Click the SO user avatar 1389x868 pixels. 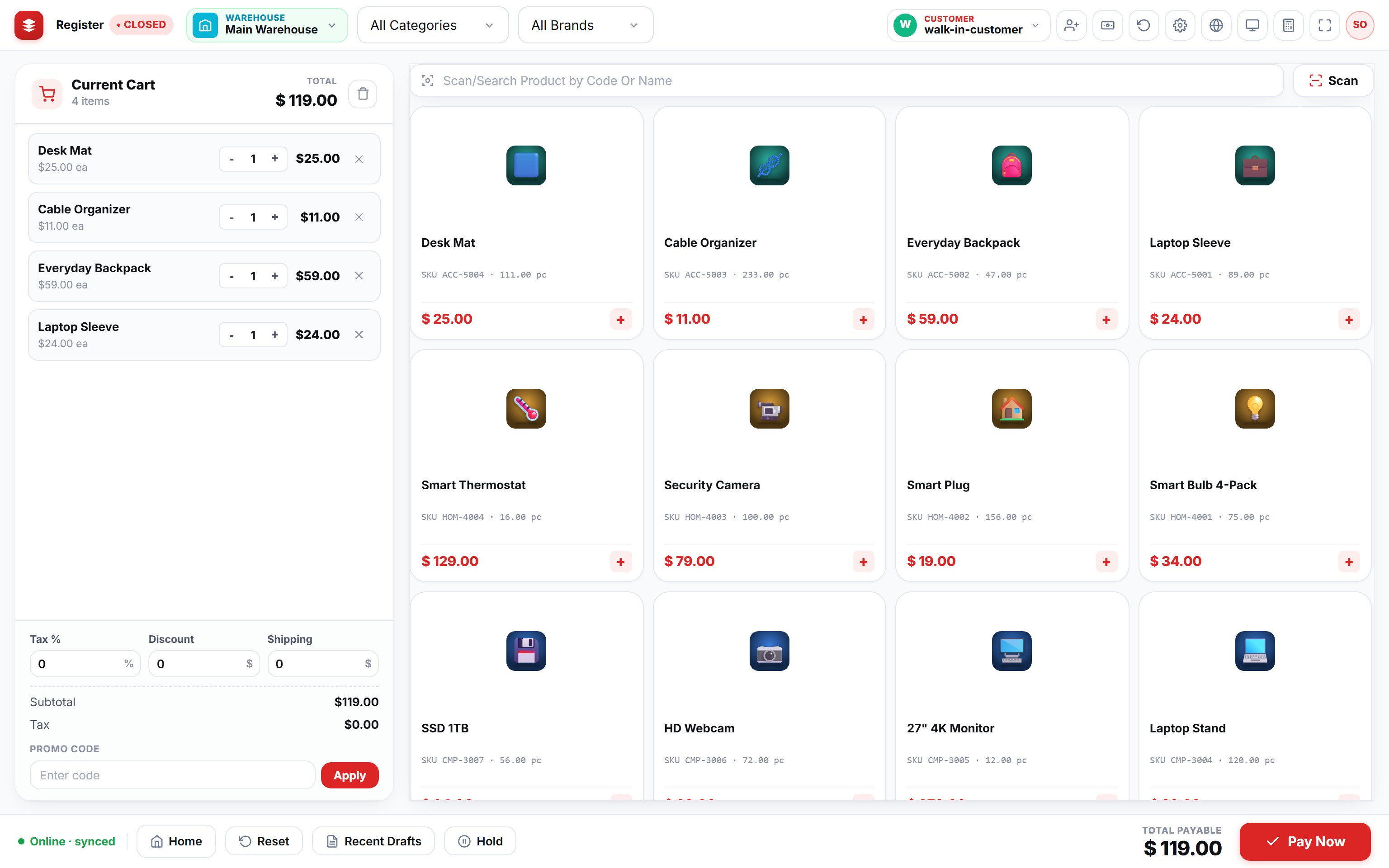[1360, 25]
